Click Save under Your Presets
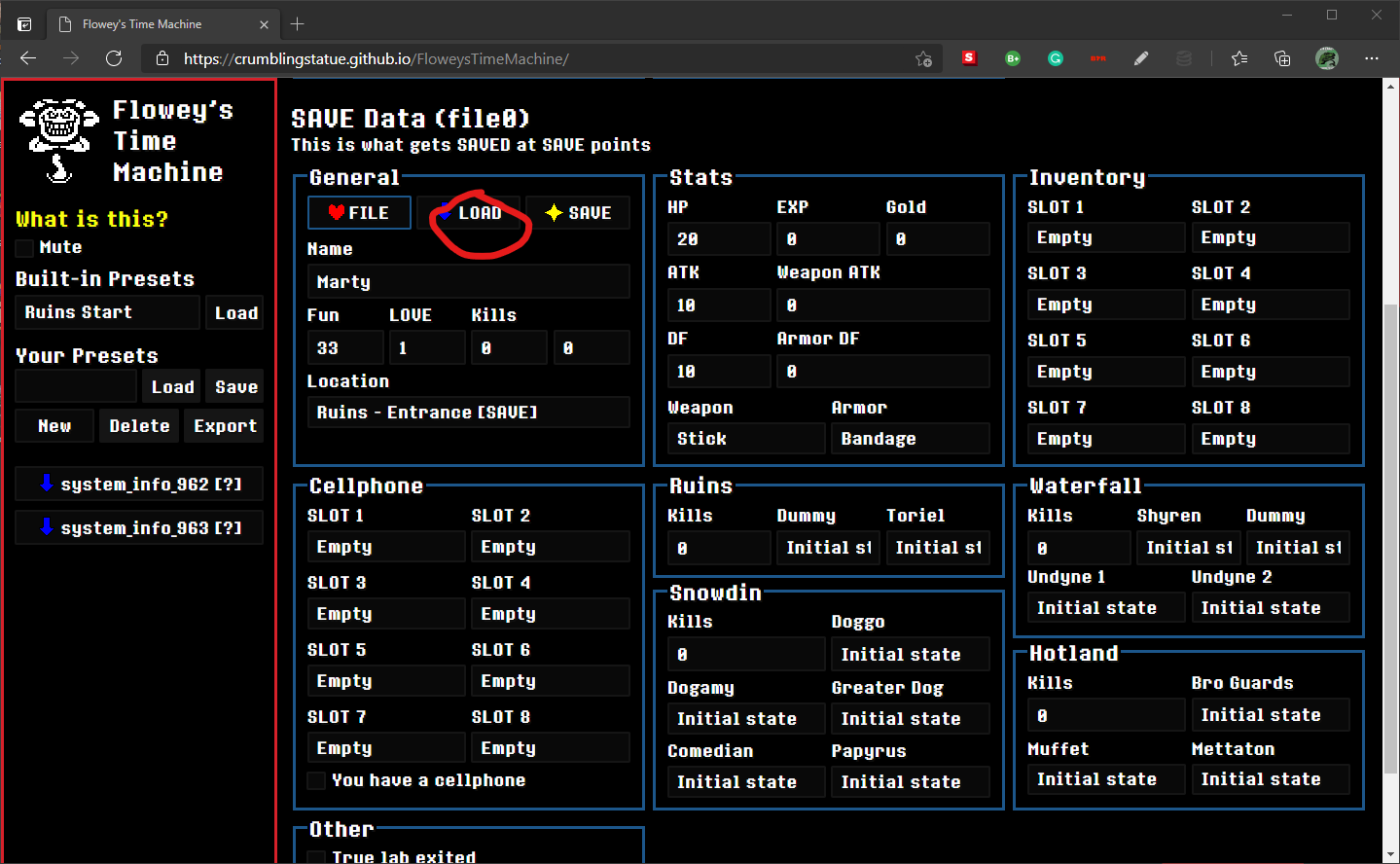This screenshot has width=1400, height=864. coord(236,386)
